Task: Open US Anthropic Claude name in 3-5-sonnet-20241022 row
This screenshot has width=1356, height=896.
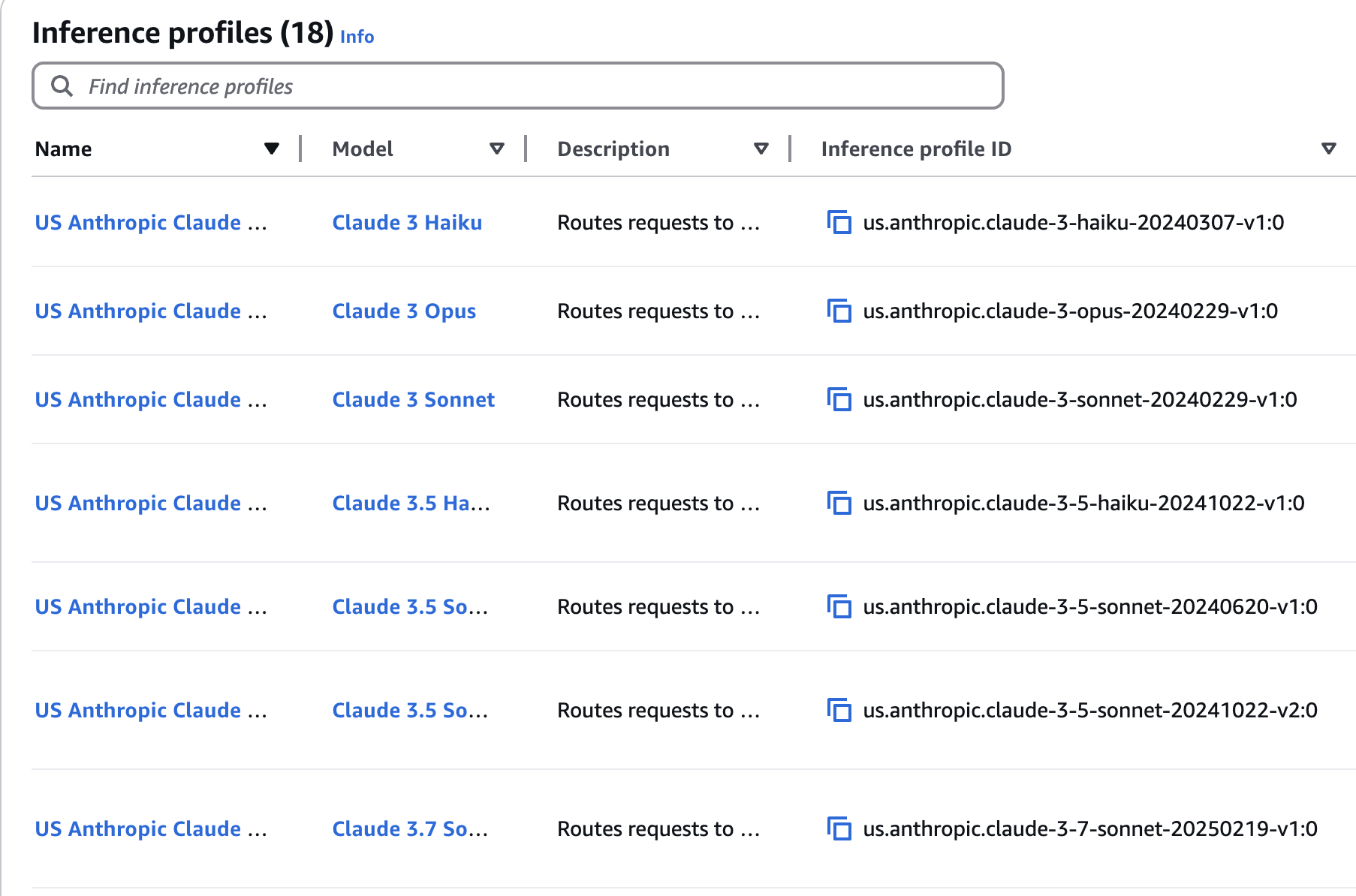Action: pyautogui.click(x=151, y=710)
